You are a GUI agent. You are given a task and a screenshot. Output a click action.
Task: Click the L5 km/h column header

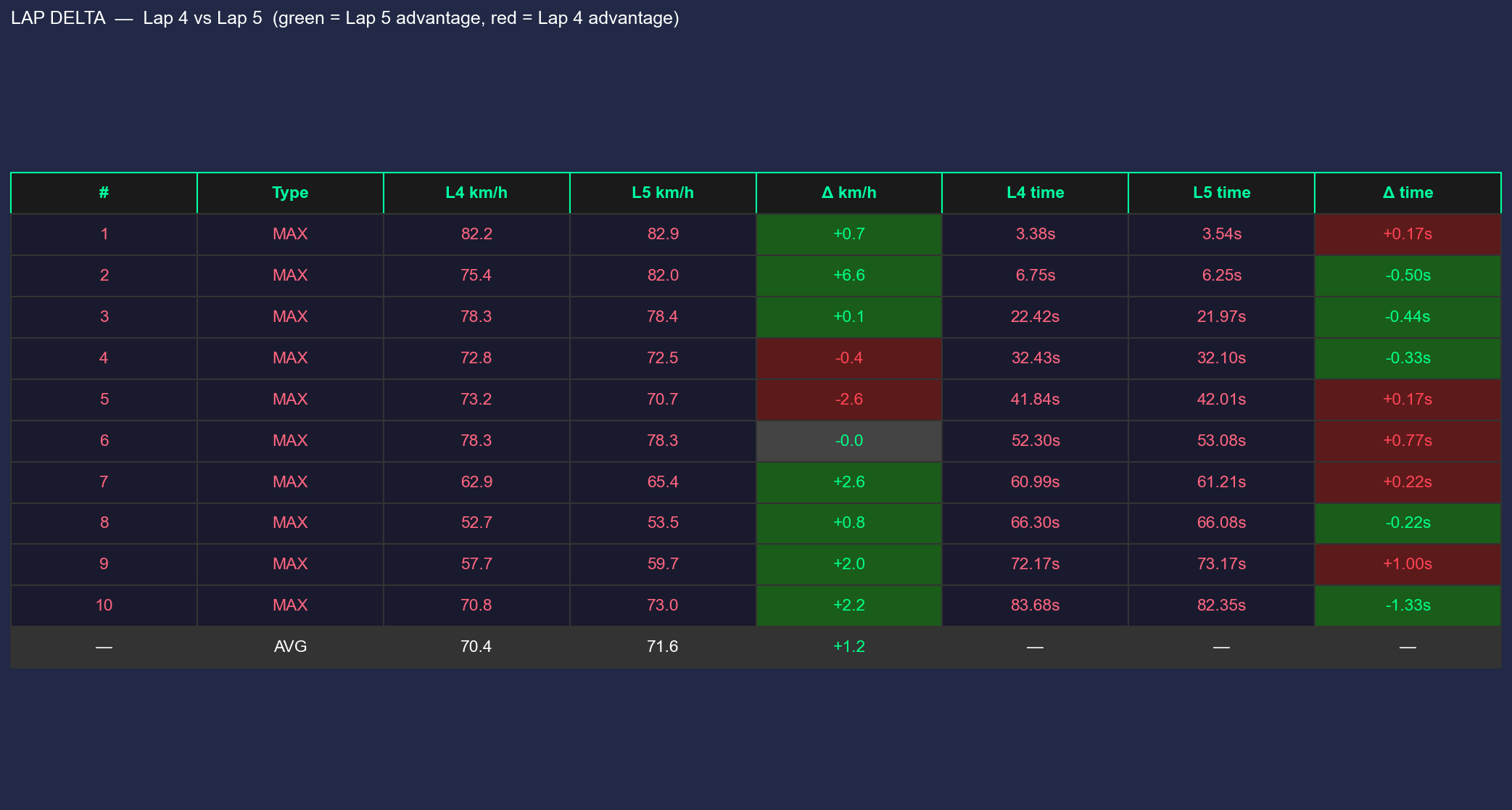click(x=663, y=193)
